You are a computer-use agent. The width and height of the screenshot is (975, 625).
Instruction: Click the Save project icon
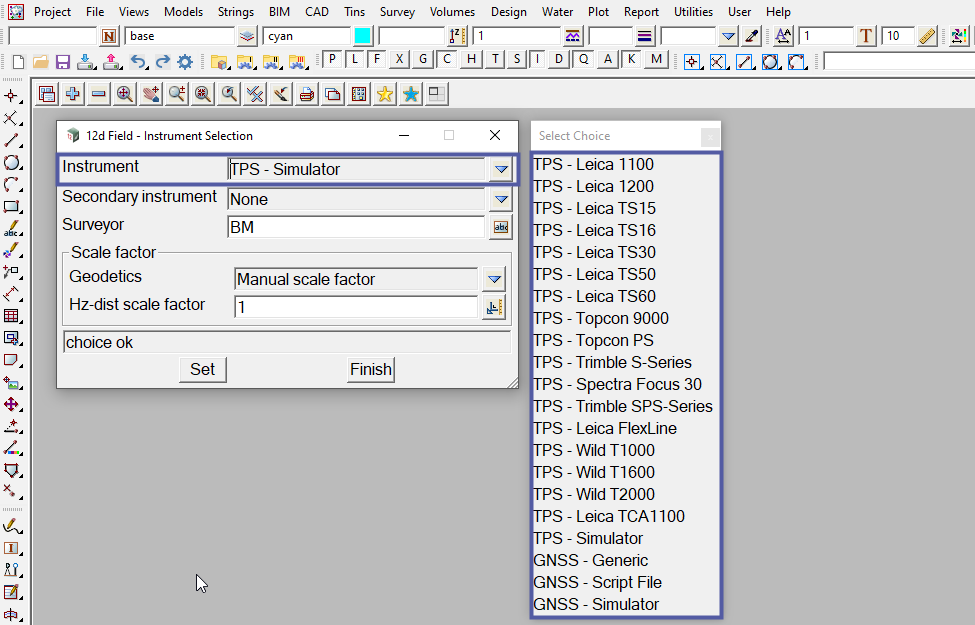coord(62,62)
